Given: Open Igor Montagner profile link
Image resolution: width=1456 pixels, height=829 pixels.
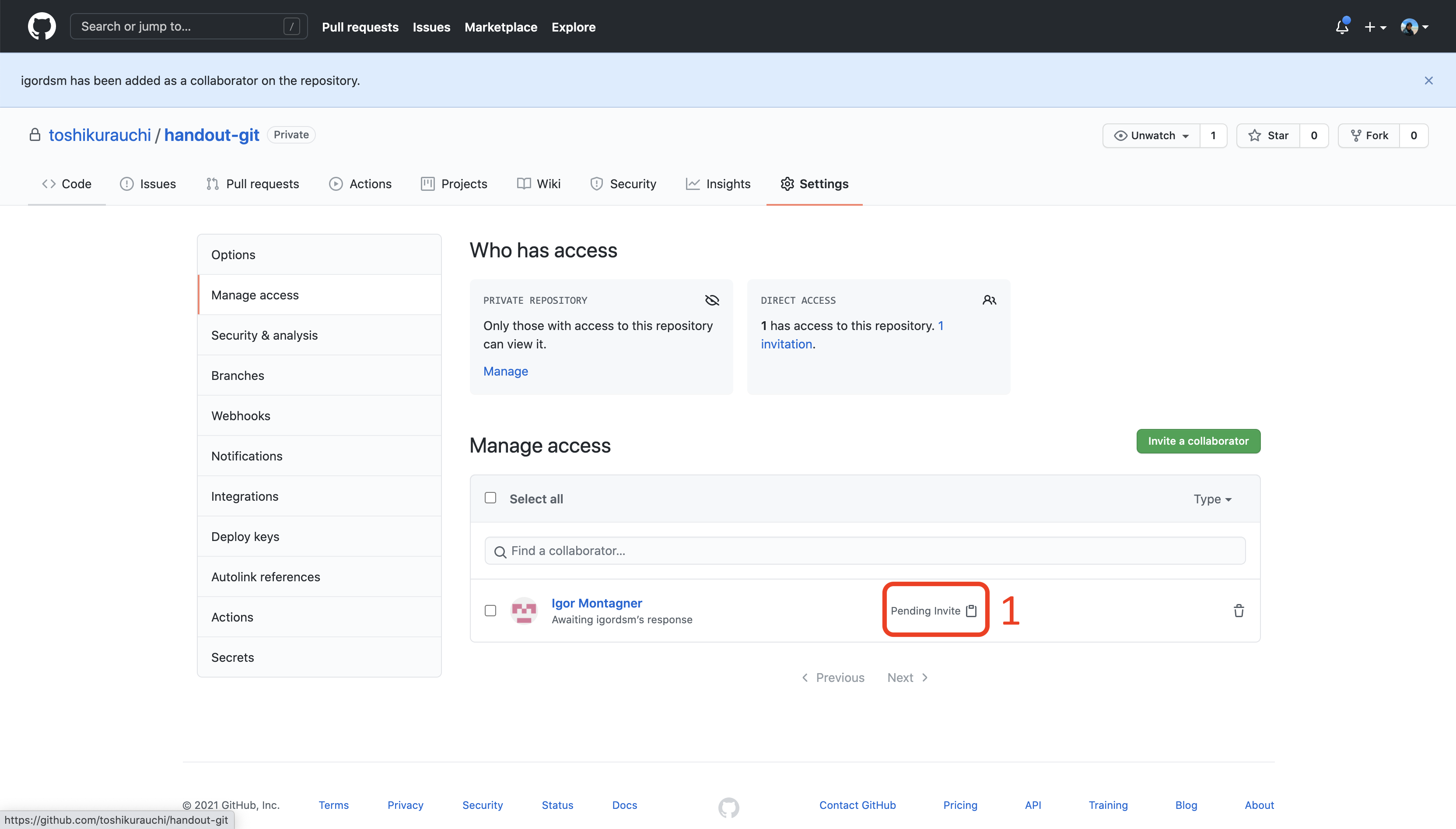Looking at the screenshot, I should click(597, 603).
